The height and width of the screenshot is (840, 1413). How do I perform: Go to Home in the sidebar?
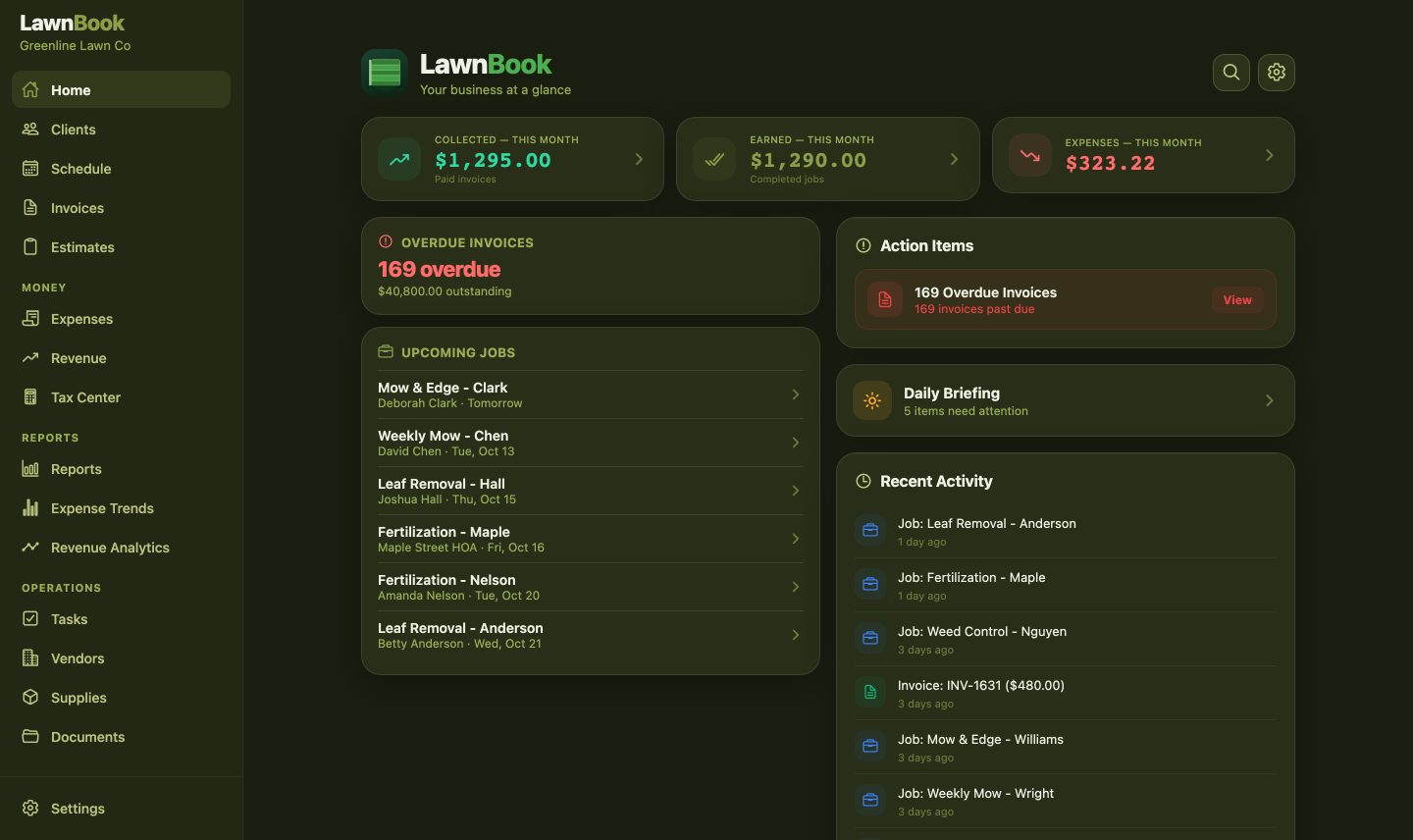click(121, 89)
